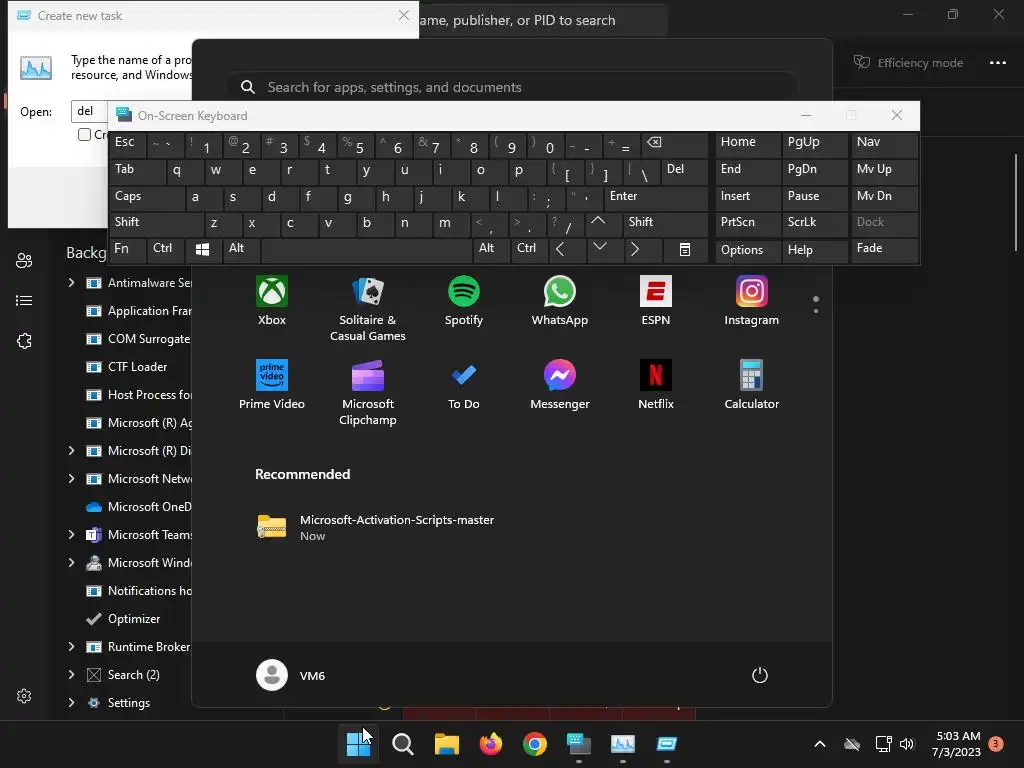Open the VM6 user account menu
This screenshot has width=1024, height=768.
[x=291, y=675]
